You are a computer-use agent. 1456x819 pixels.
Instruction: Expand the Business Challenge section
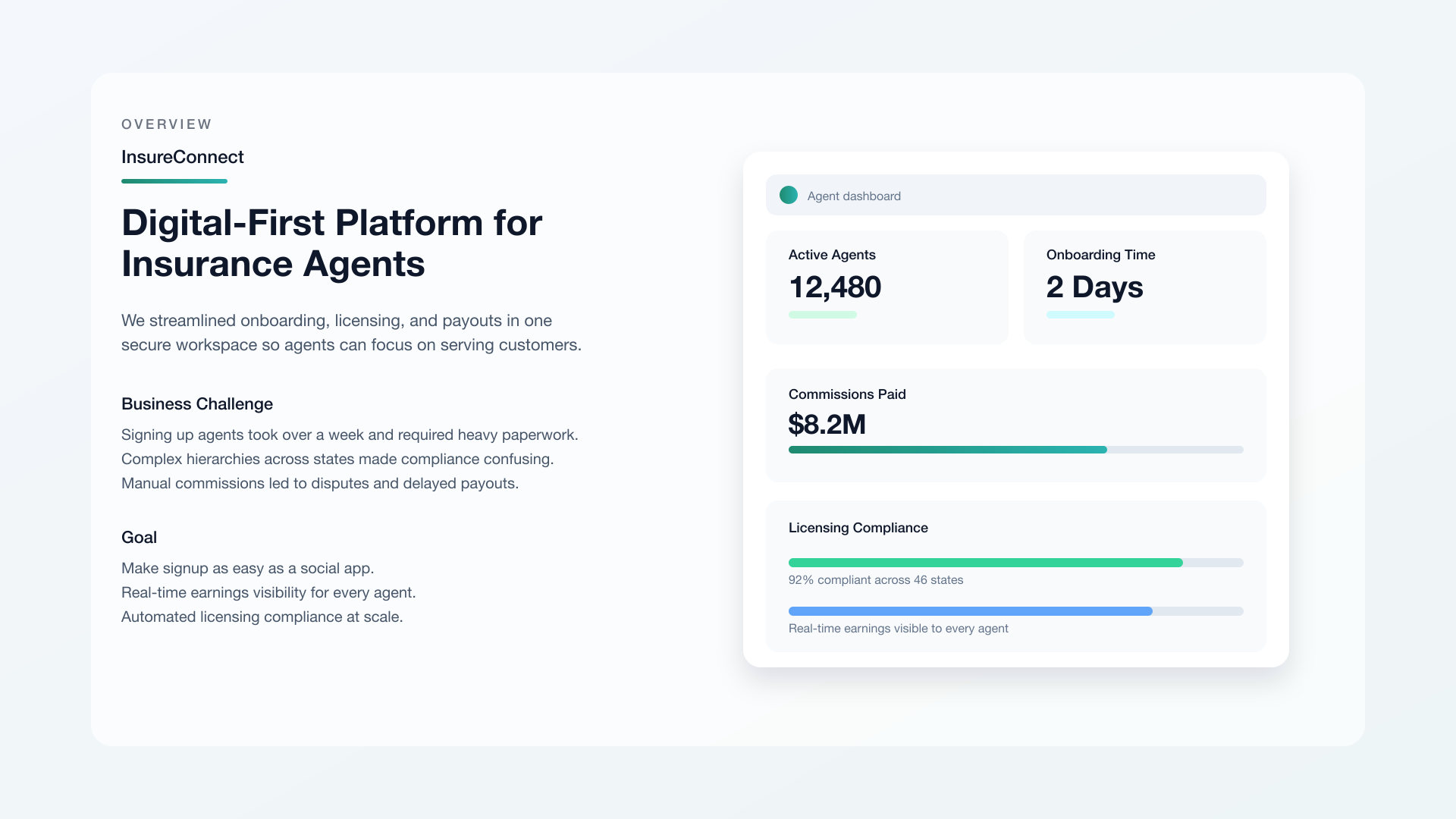(196, 404)
